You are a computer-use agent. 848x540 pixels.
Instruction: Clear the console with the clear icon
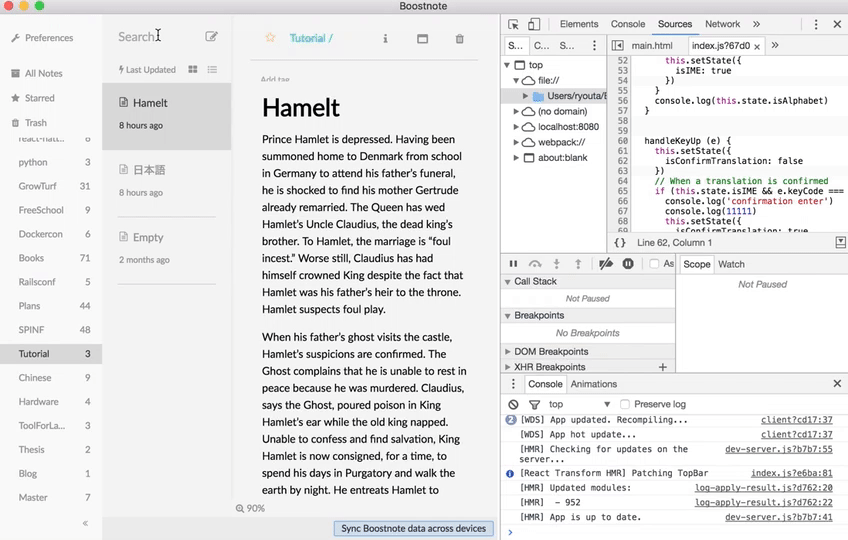click(x=513, y=404)
